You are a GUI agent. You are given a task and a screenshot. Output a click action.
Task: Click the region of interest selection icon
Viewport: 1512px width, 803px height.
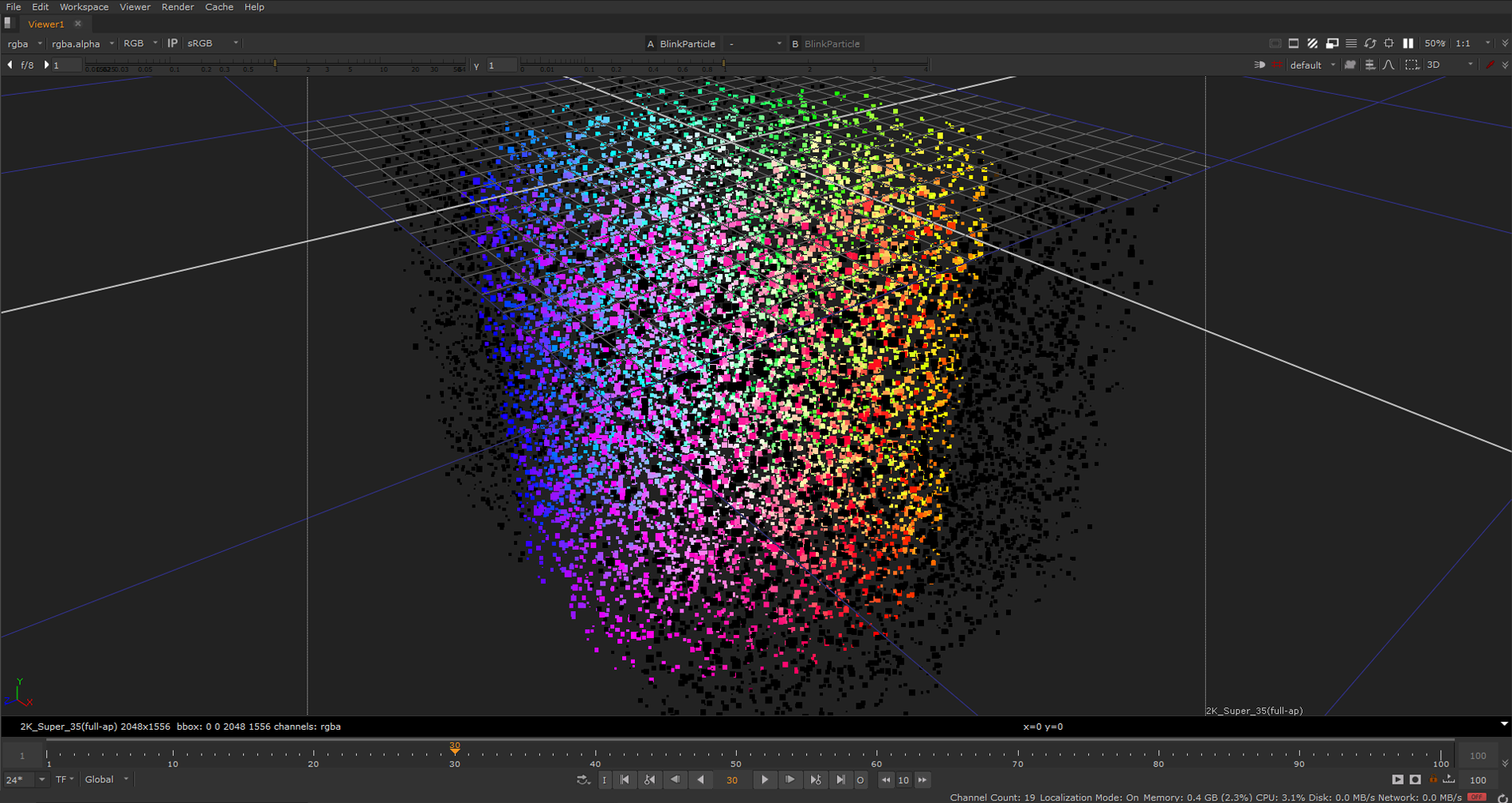(x=1412, y=65)
